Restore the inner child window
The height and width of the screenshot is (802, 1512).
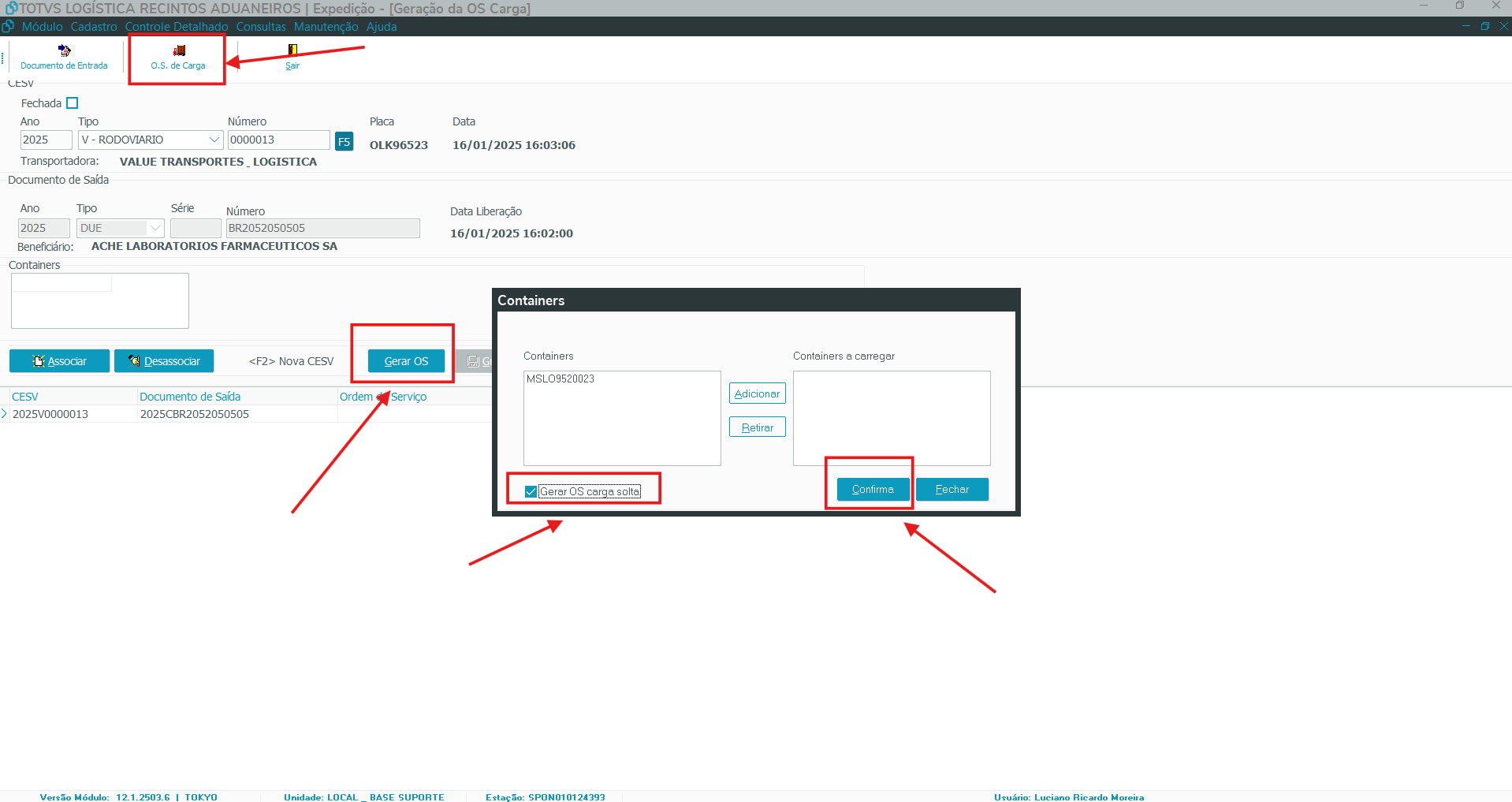1484,26
